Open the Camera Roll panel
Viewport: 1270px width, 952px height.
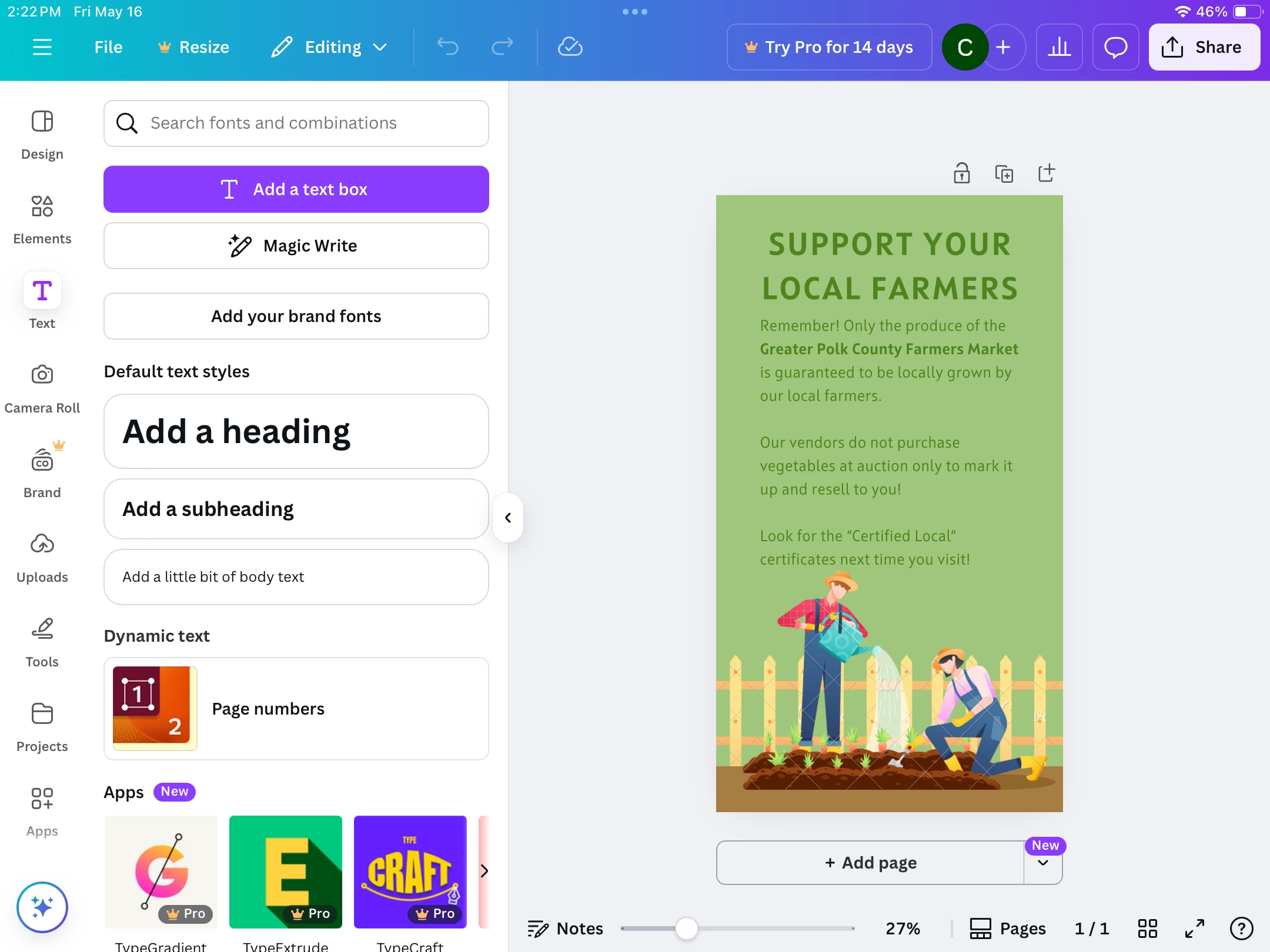click(x=42, y=389)
